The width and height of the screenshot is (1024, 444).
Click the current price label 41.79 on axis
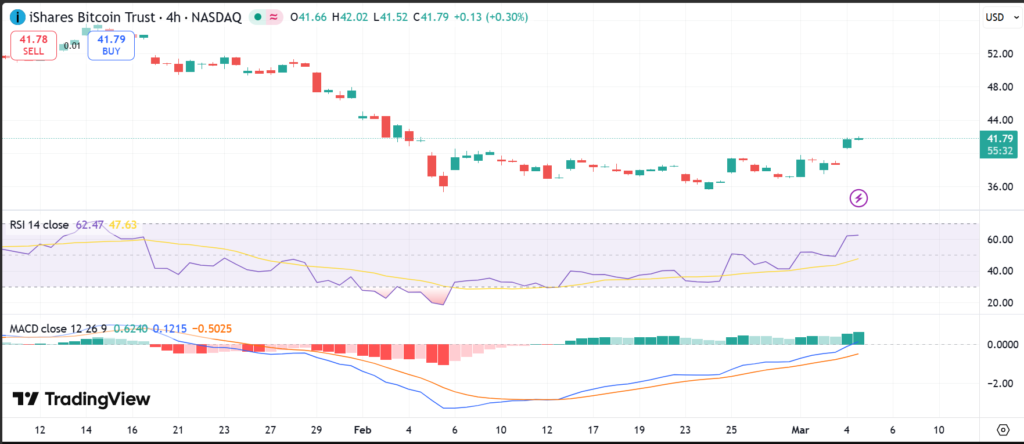click(x=1000, y=138)
